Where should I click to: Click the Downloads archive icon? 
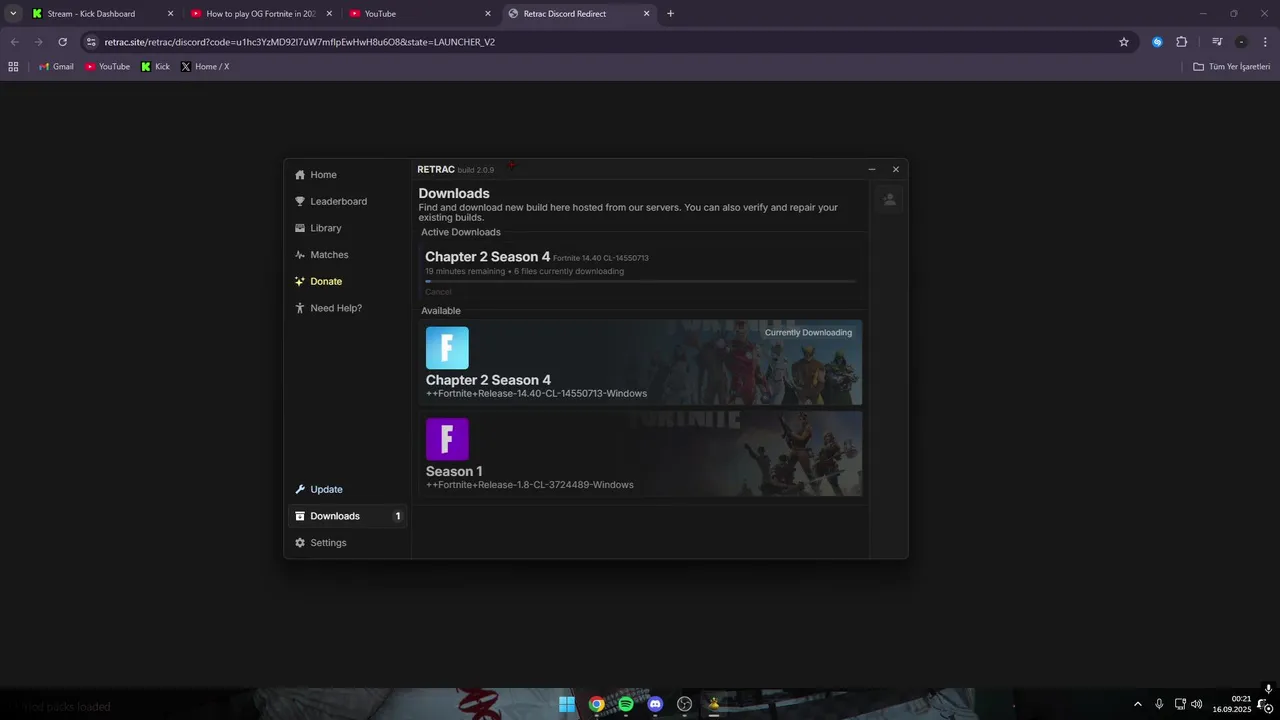pyautogui.click(x=300, y=516)
